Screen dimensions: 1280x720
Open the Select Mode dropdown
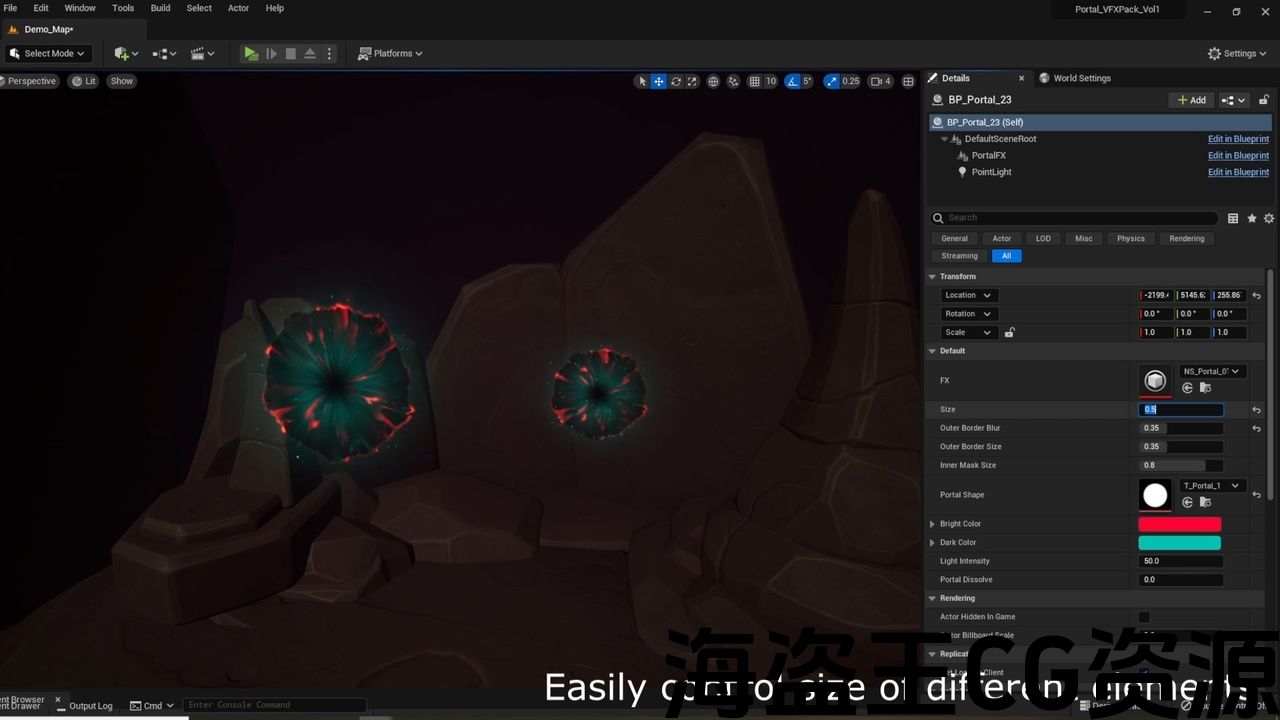[48, 53]
